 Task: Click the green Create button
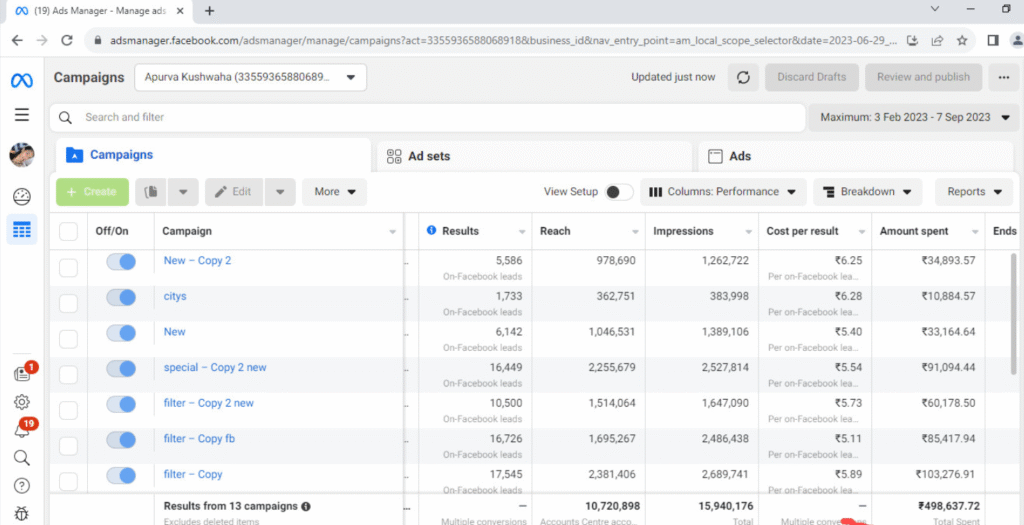coord(92,192)
